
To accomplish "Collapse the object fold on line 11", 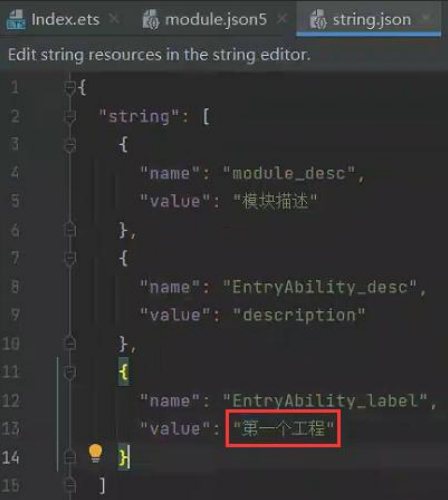I will point(70,372).
